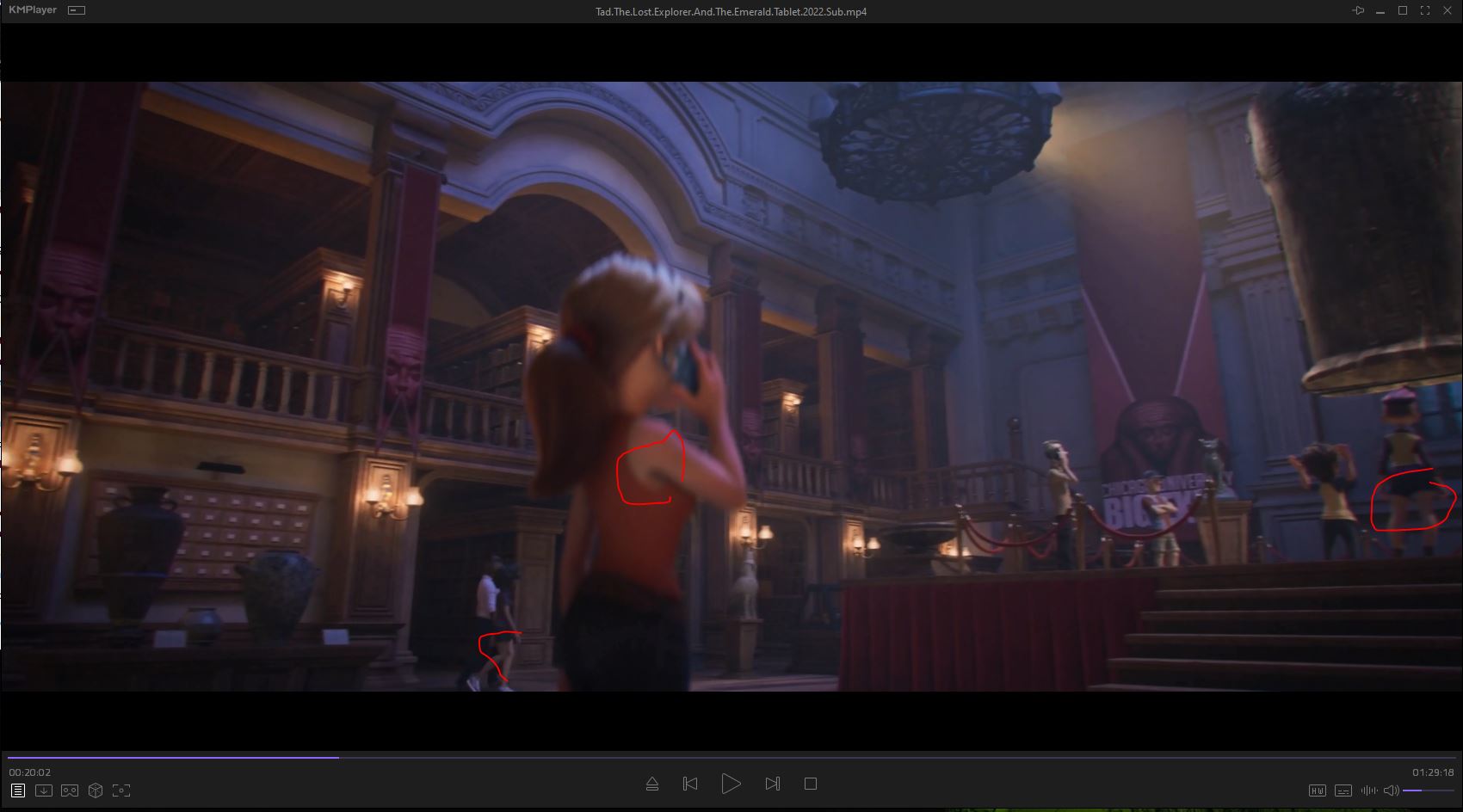This screenshot has width=1463, height=812.
Task: Mute the audio with the speaker icon
Action: pyautogui.click(x=1391, y=790)
